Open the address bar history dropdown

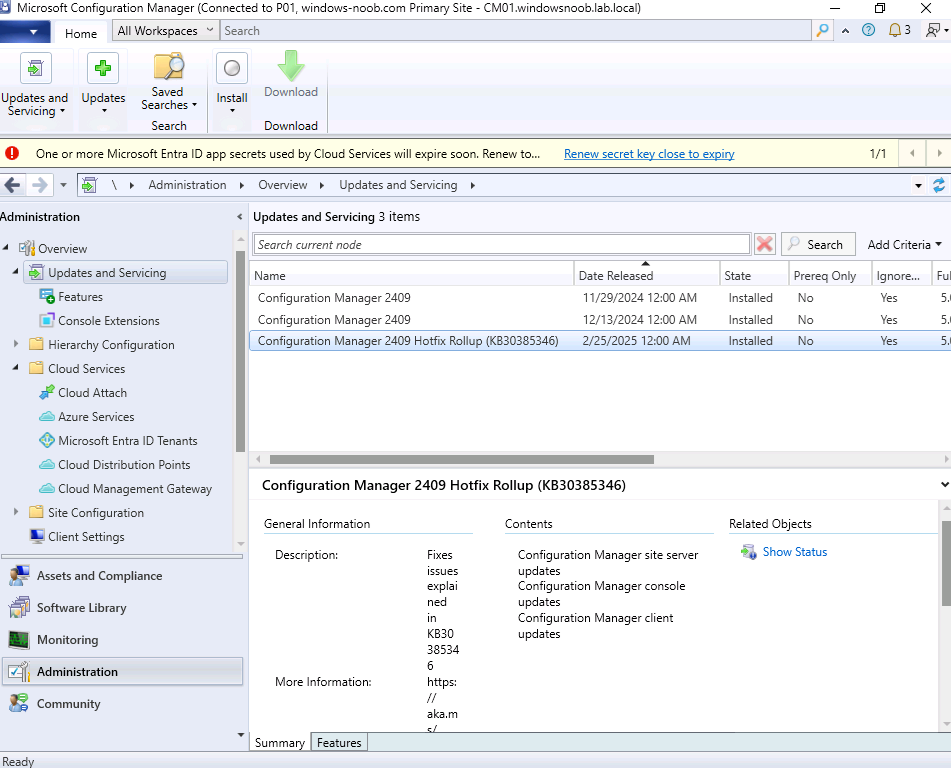point(918,186)
